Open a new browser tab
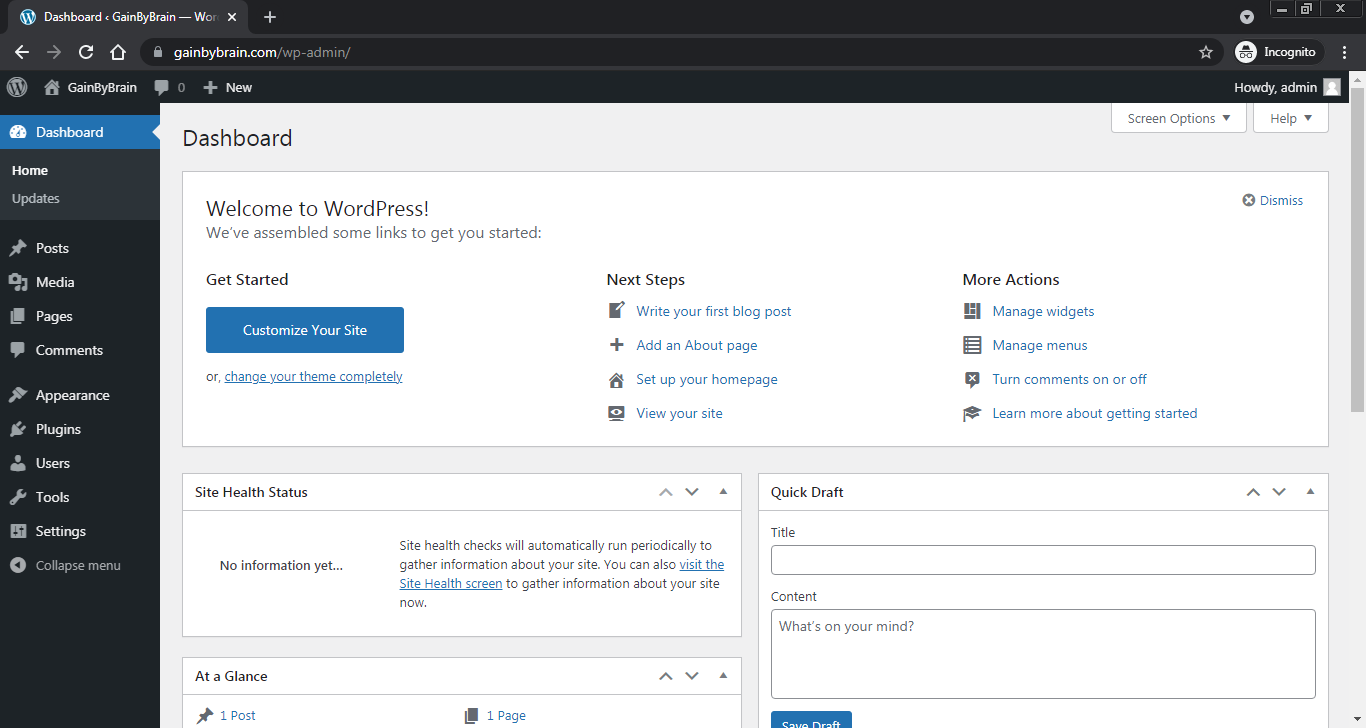 click(270, 17)
